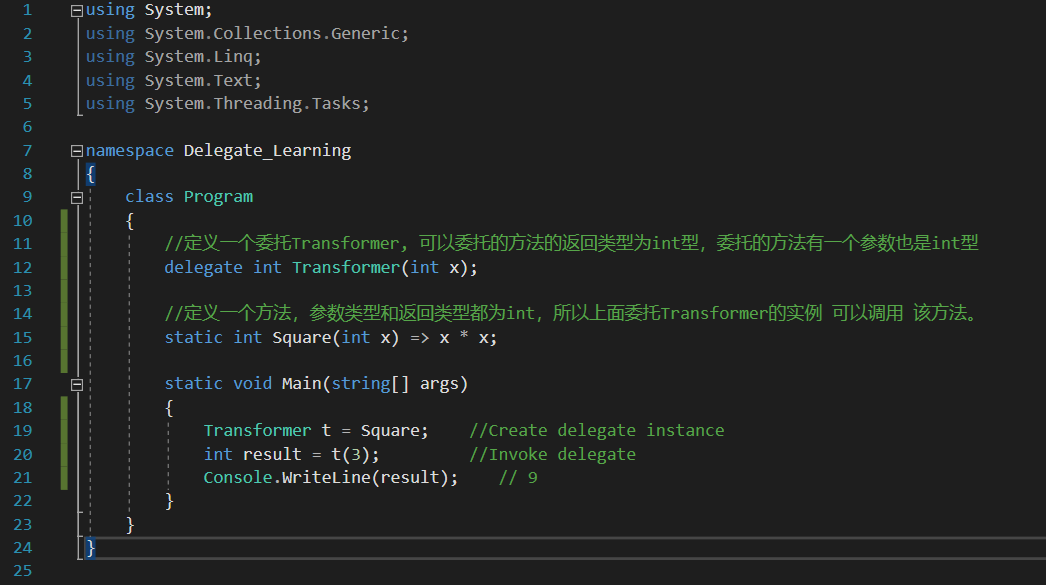Image resolution: width=1046 pixels, height=585 pixels.
Task: Click line number 19 in the gutter
Action: point(23,431)
